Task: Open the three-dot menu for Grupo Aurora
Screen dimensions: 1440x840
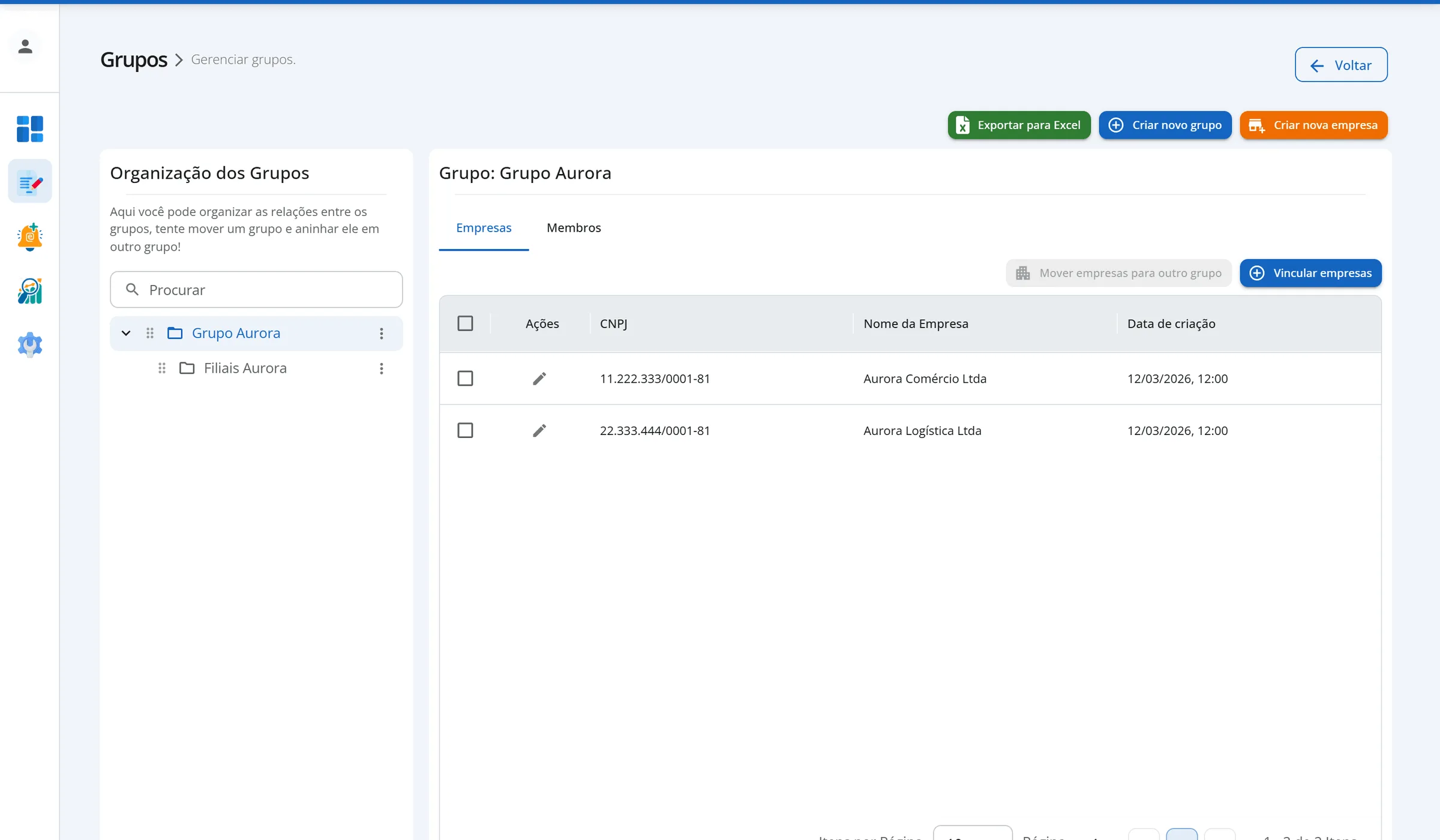Action: (382, 334)
